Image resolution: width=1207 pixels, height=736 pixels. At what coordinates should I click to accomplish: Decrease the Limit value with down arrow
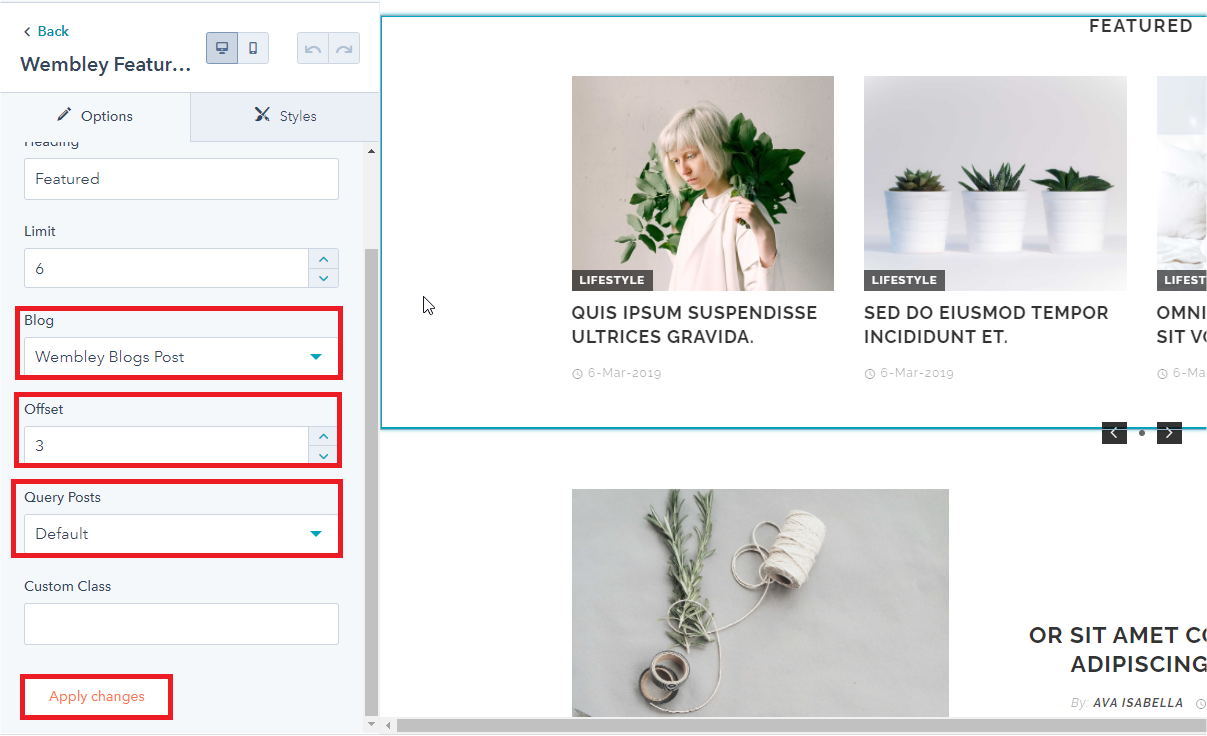point(323,278)
